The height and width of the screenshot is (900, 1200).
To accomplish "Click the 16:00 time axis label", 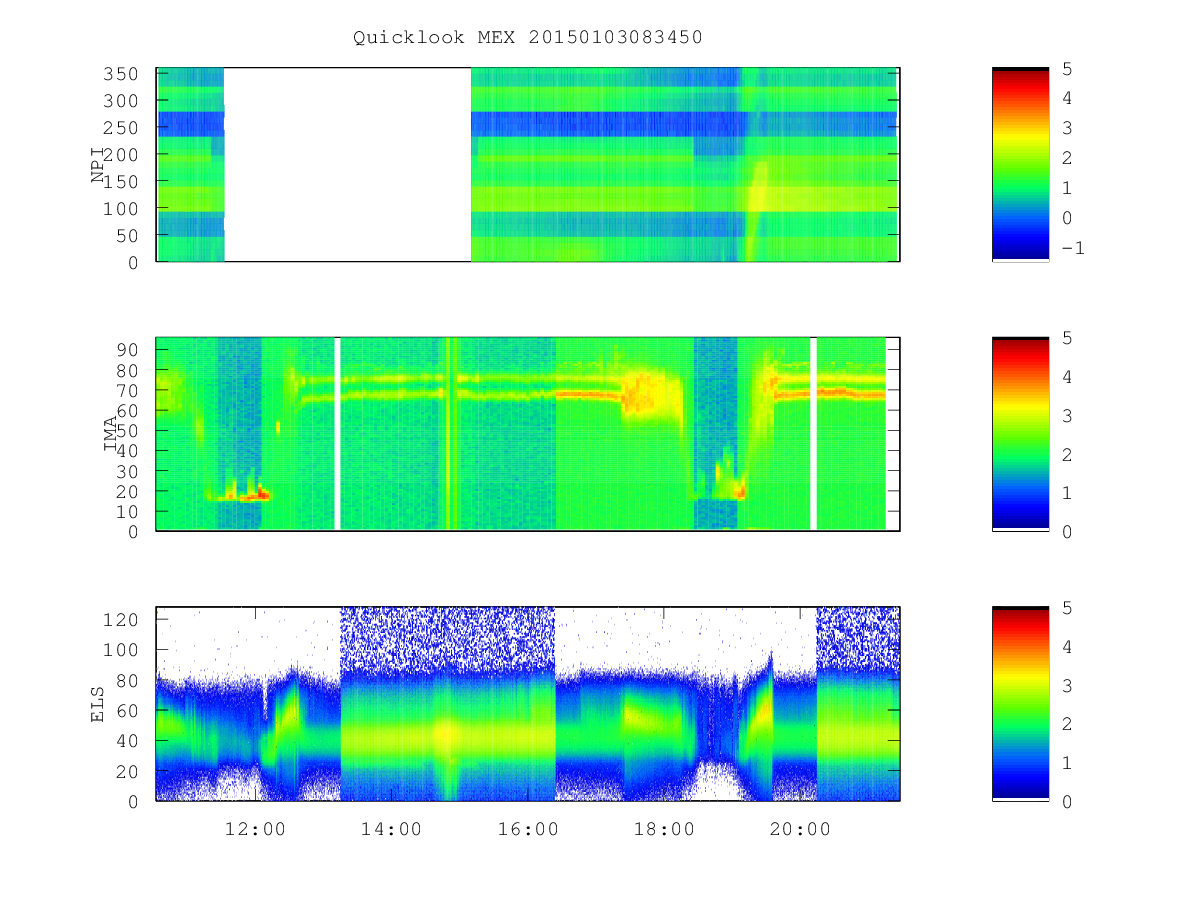I will pyautogui.click(x=528, y=828).
